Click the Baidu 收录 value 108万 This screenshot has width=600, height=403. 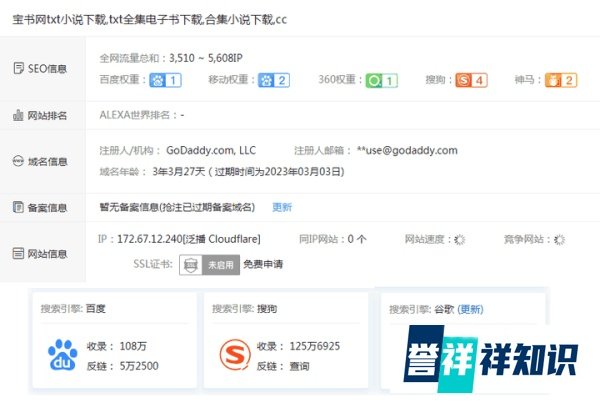[x=133, y=346]
